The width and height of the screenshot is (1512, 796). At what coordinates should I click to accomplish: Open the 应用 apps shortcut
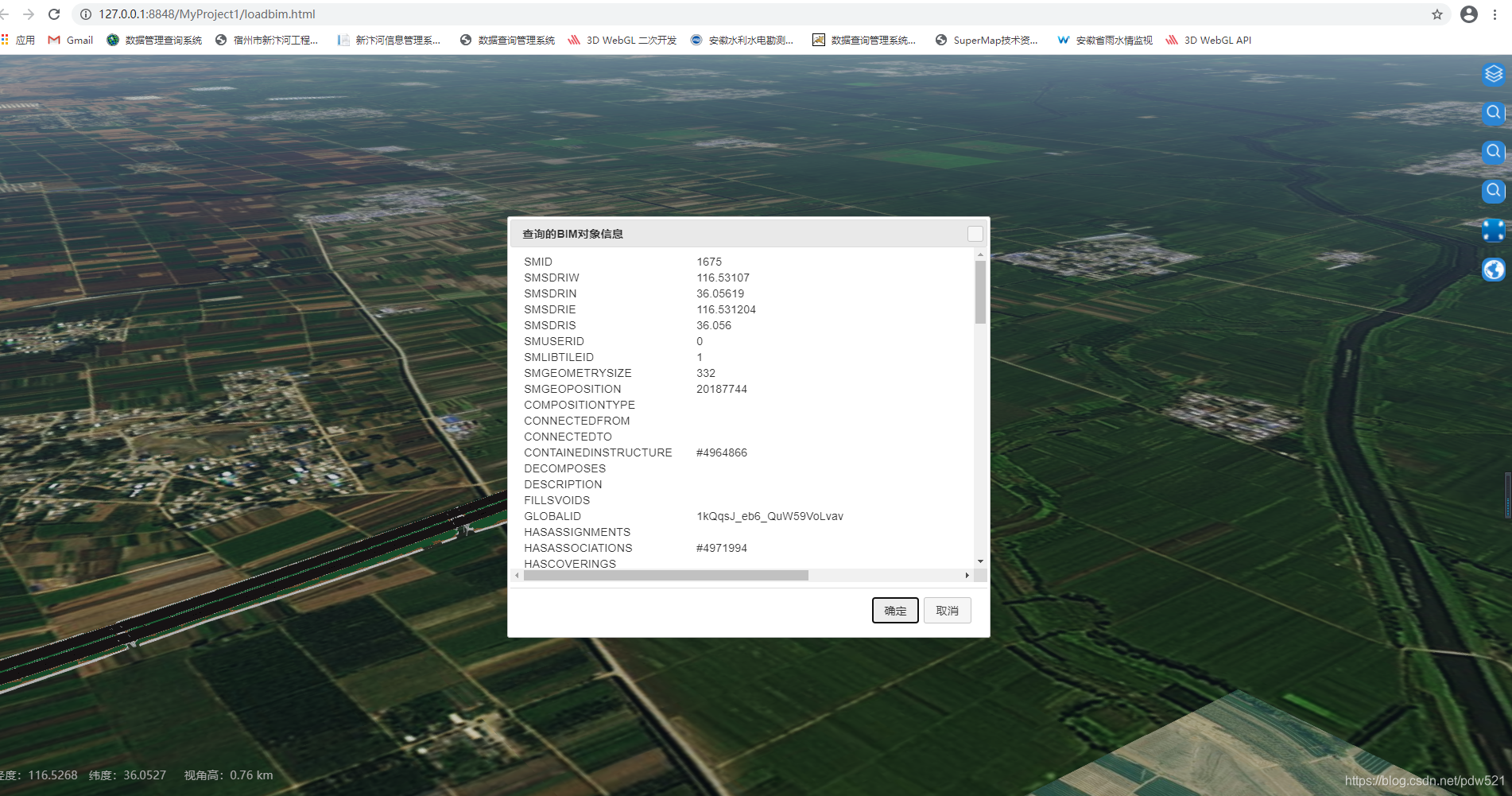coord(18,40)
